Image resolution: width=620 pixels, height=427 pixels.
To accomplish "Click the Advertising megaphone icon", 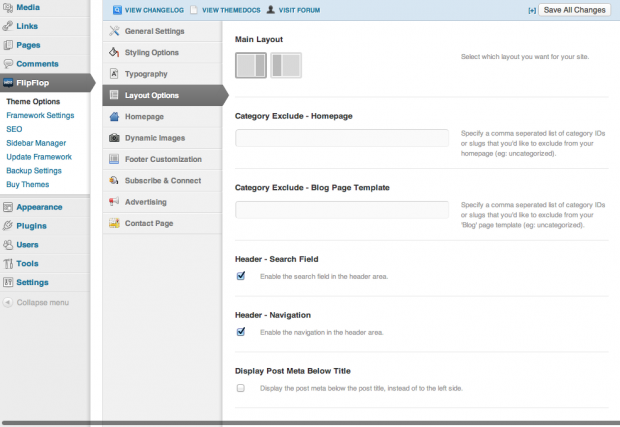I will pyautogui.click(x=114, y=202).
